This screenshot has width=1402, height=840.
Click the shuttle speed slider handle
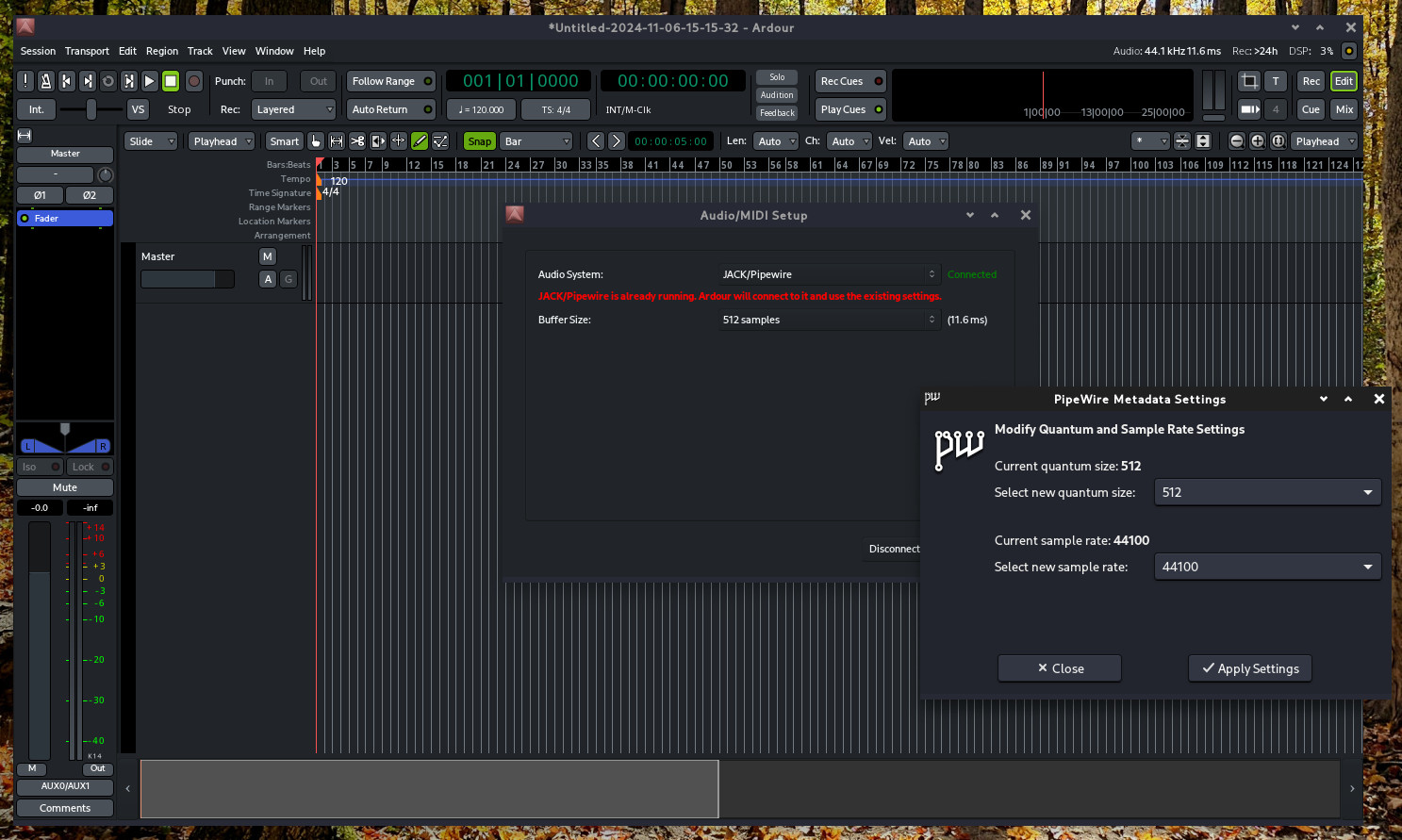click(91, 109)
